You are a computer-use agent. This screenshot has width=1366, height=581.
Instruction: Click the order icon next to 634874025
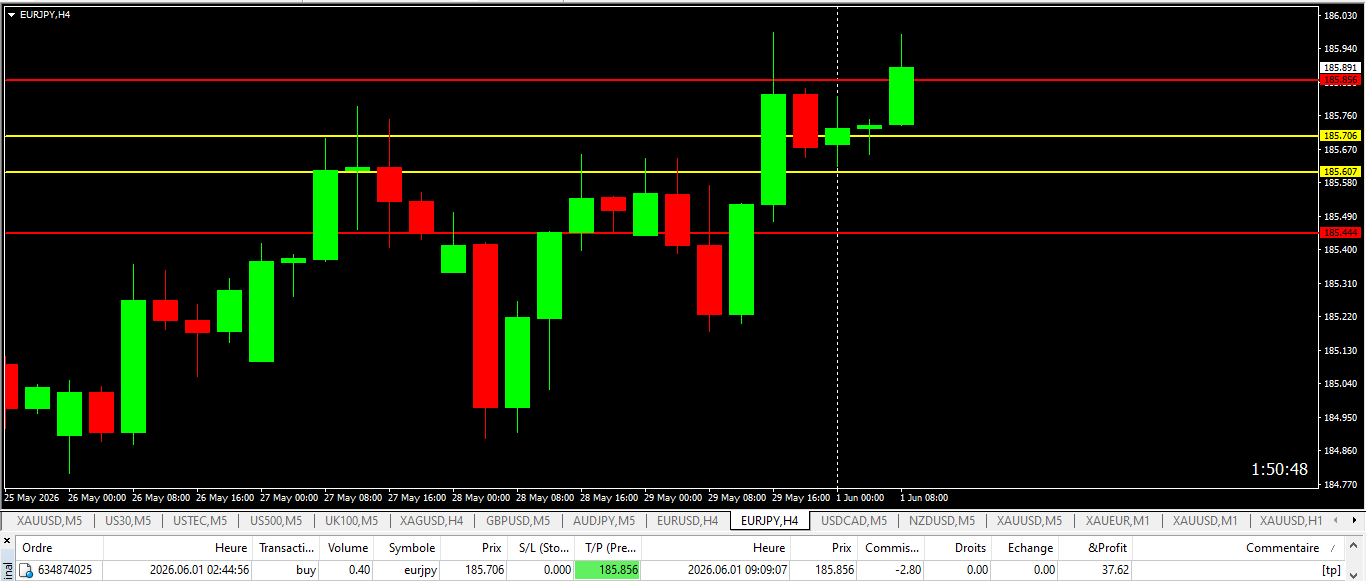(x=27, y=570)
